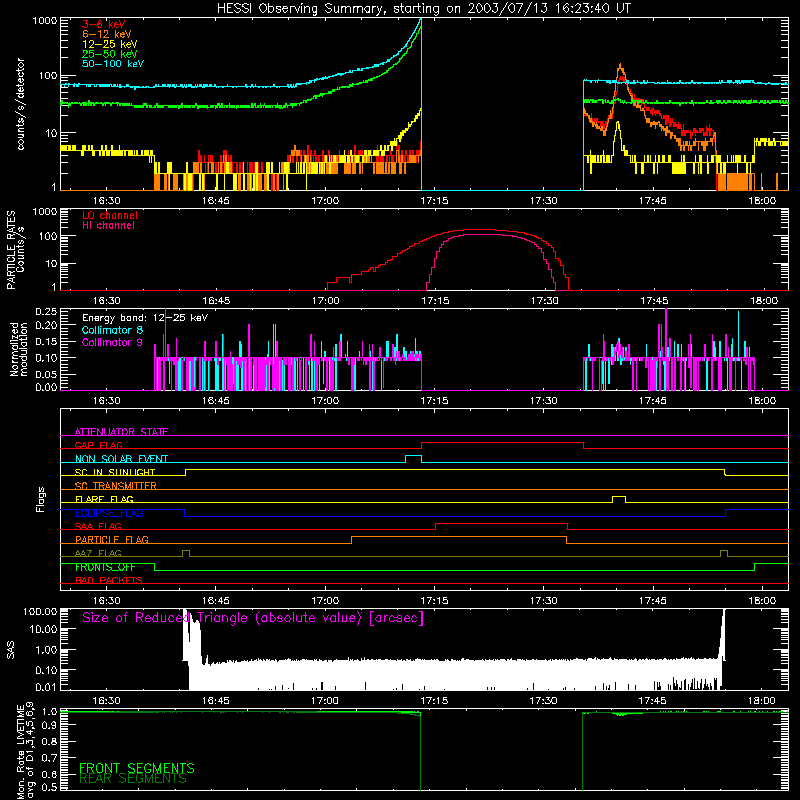Click the SAS axis label

tap(10, 650)
